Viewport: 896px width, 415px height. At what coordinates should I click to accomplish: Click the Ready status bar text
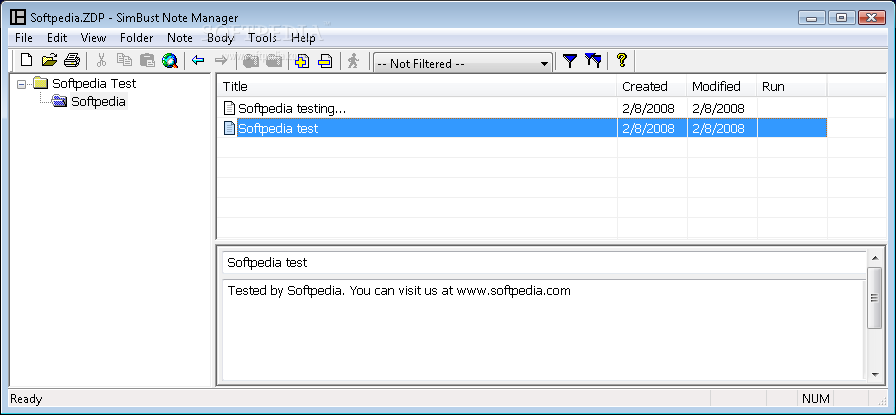[x=26, y=398]
